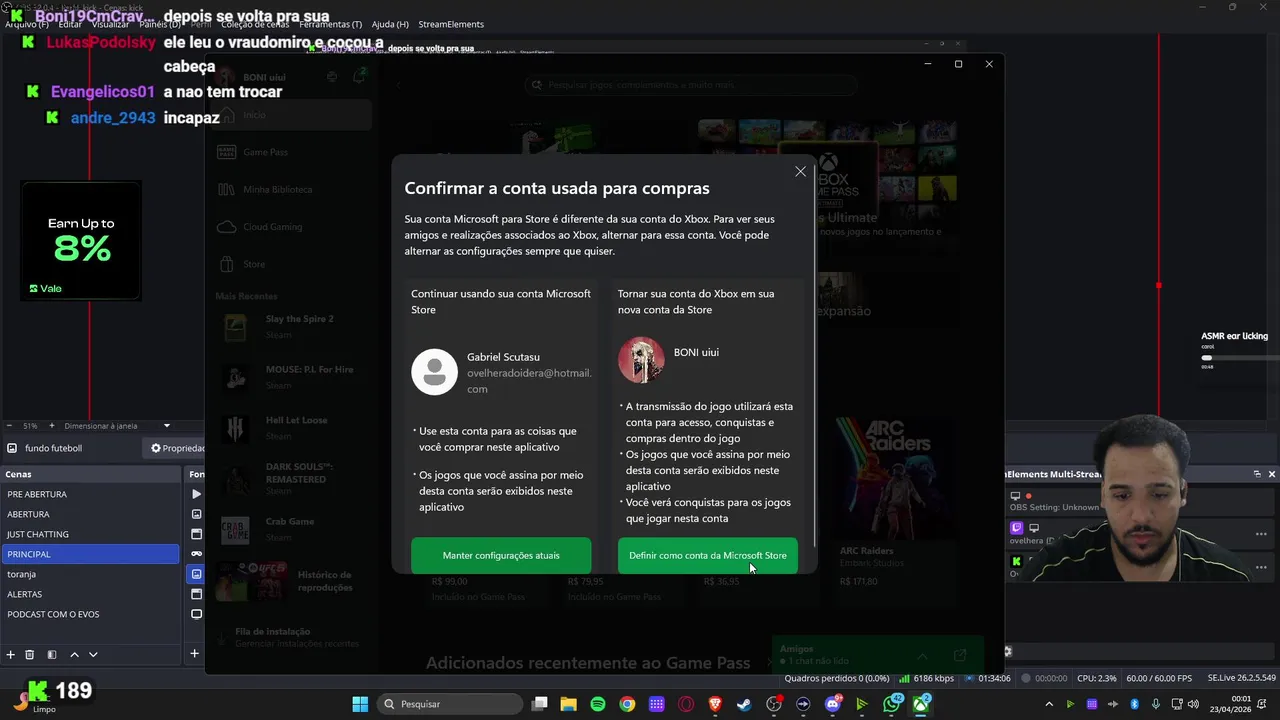Image resolution: width=1280 pixels, height=720 pixels.
Task: Delete selected scene with trash icon
Action: click(x=30, y=654)
